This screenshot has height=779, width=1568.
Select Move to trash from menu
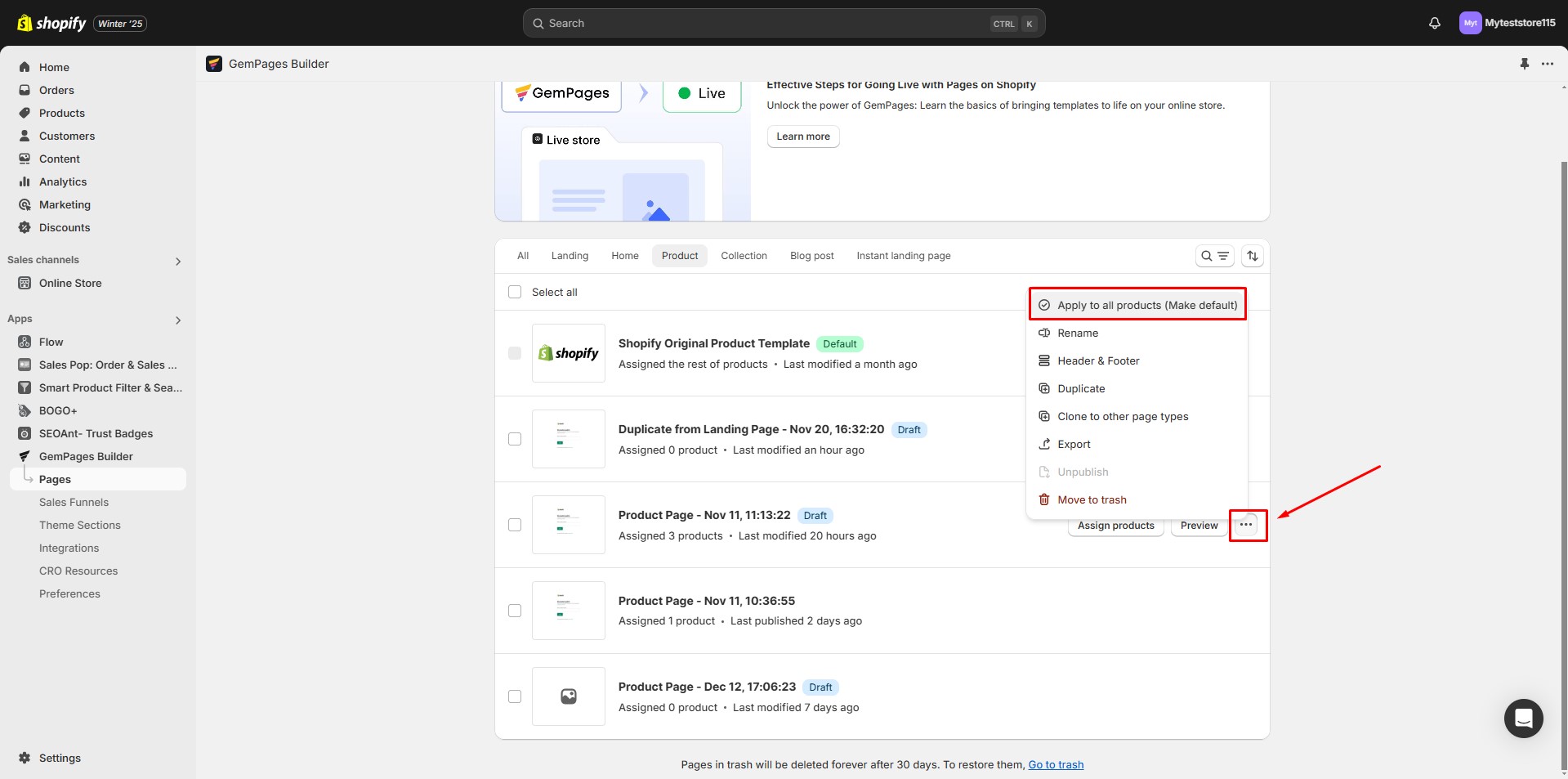coord(1092,499)
